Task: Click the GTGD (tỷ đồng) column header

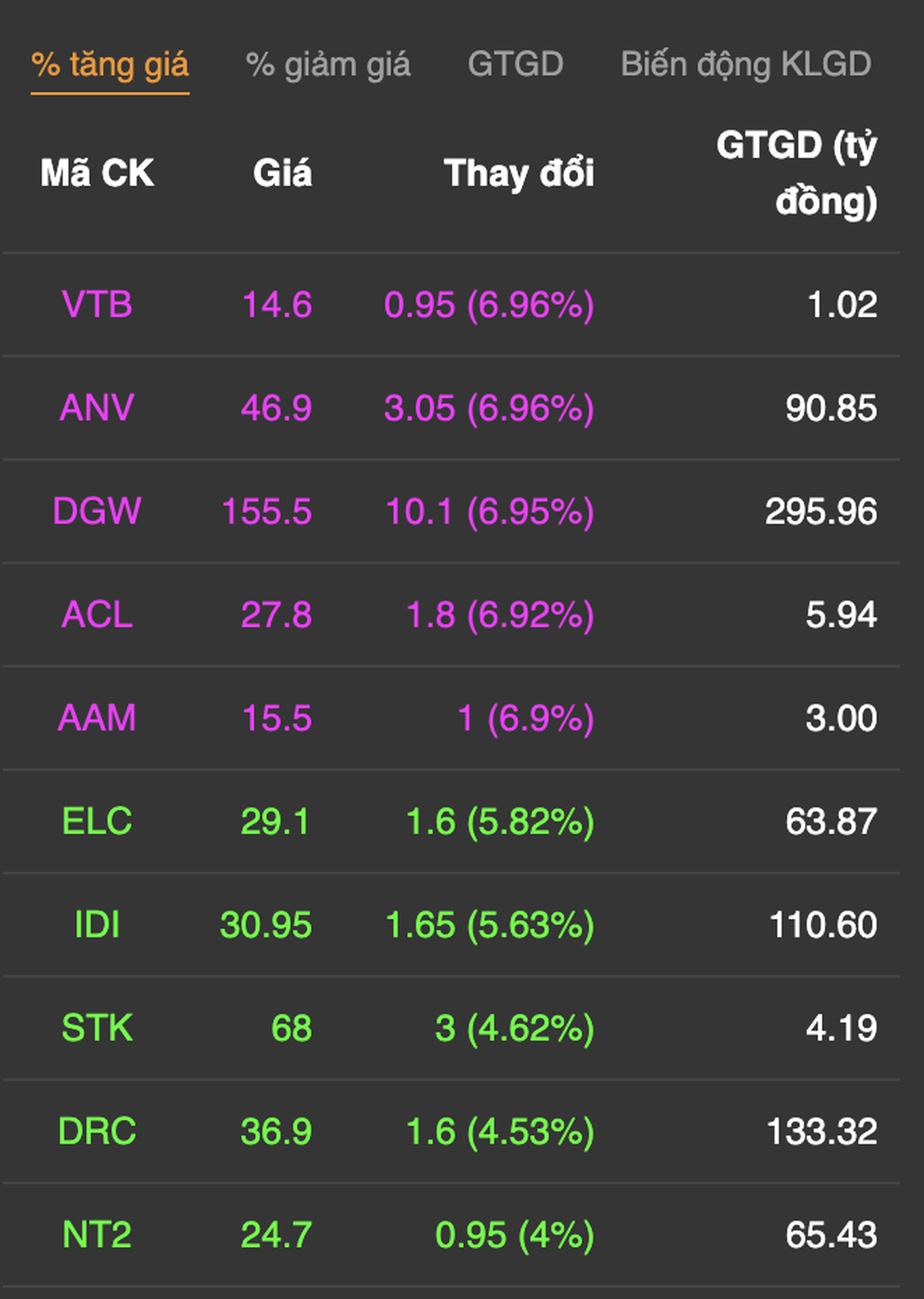Action: point(796,174)
